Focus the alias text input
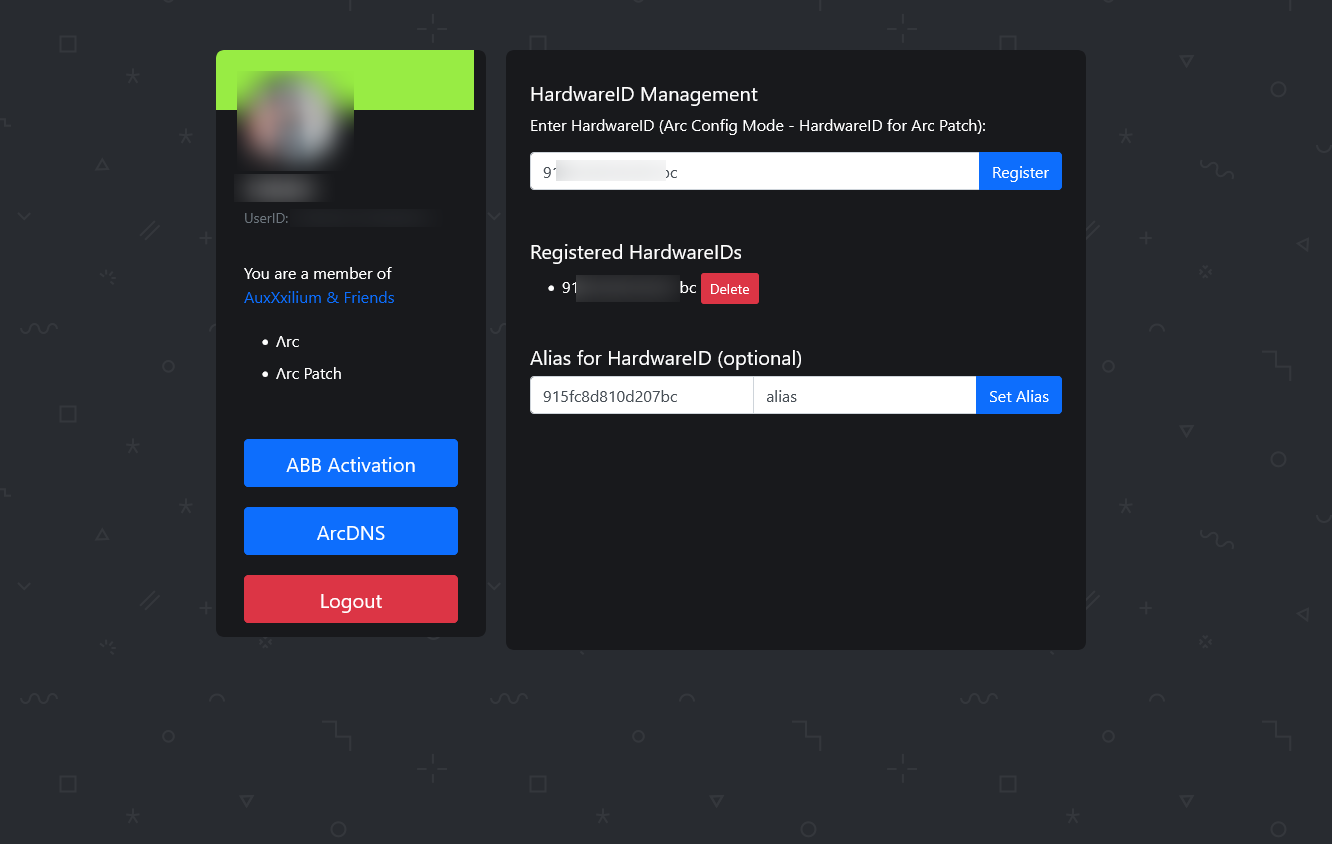The height and width of the screenshot is (844, 1332). (x=863, y=396)
